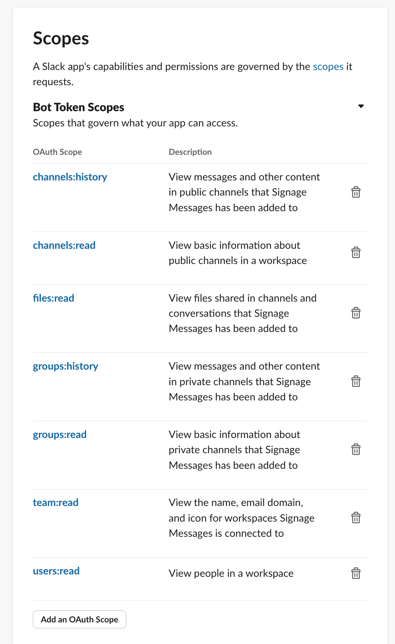Click trash icon for files:read scope

pyautogui.click(x=356, y=313)
